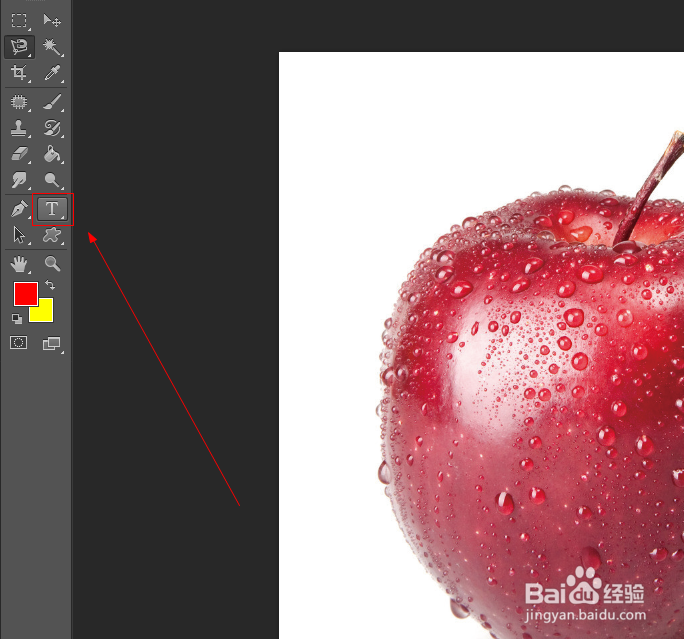Select the Pen tool
The image size is (684, 639).
coord(19,209)
